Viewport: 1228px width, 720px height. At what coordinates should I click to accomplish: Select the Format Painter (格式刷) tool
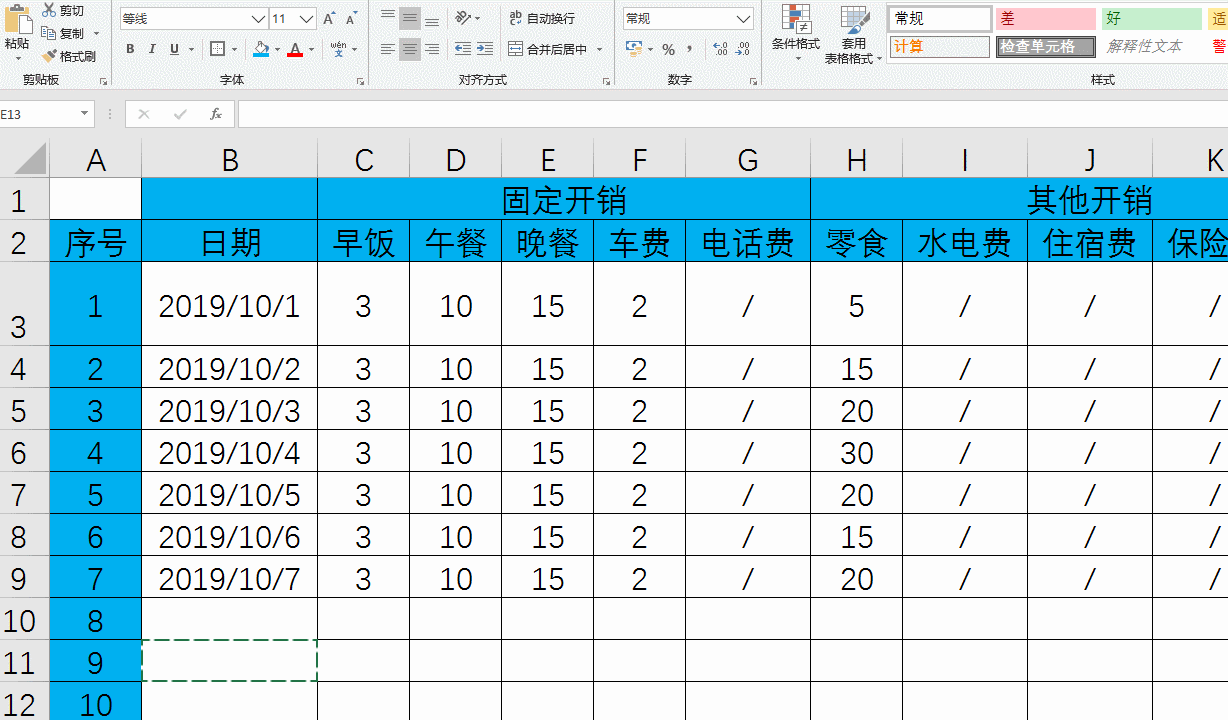69,56
